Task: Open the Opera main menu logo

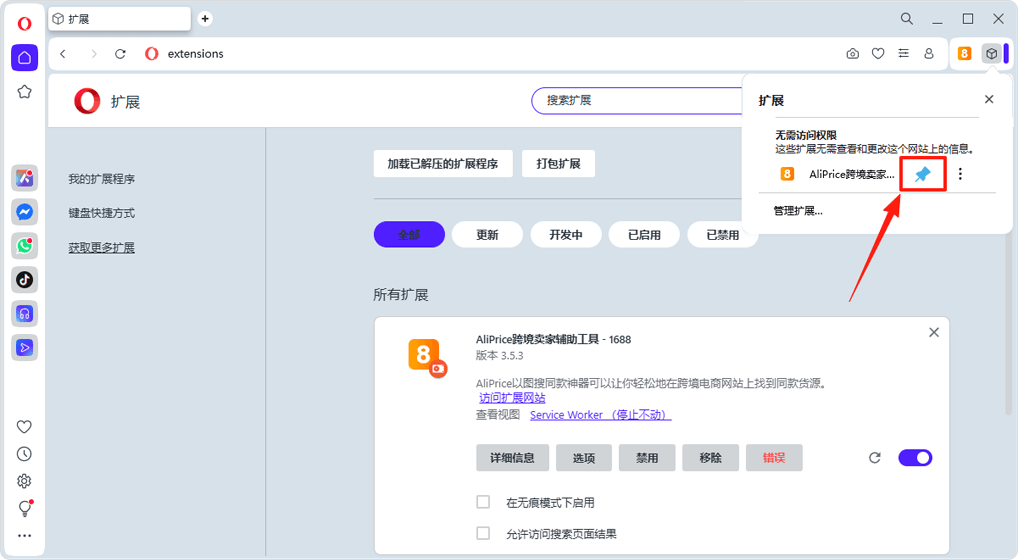Action: point(25,23)
